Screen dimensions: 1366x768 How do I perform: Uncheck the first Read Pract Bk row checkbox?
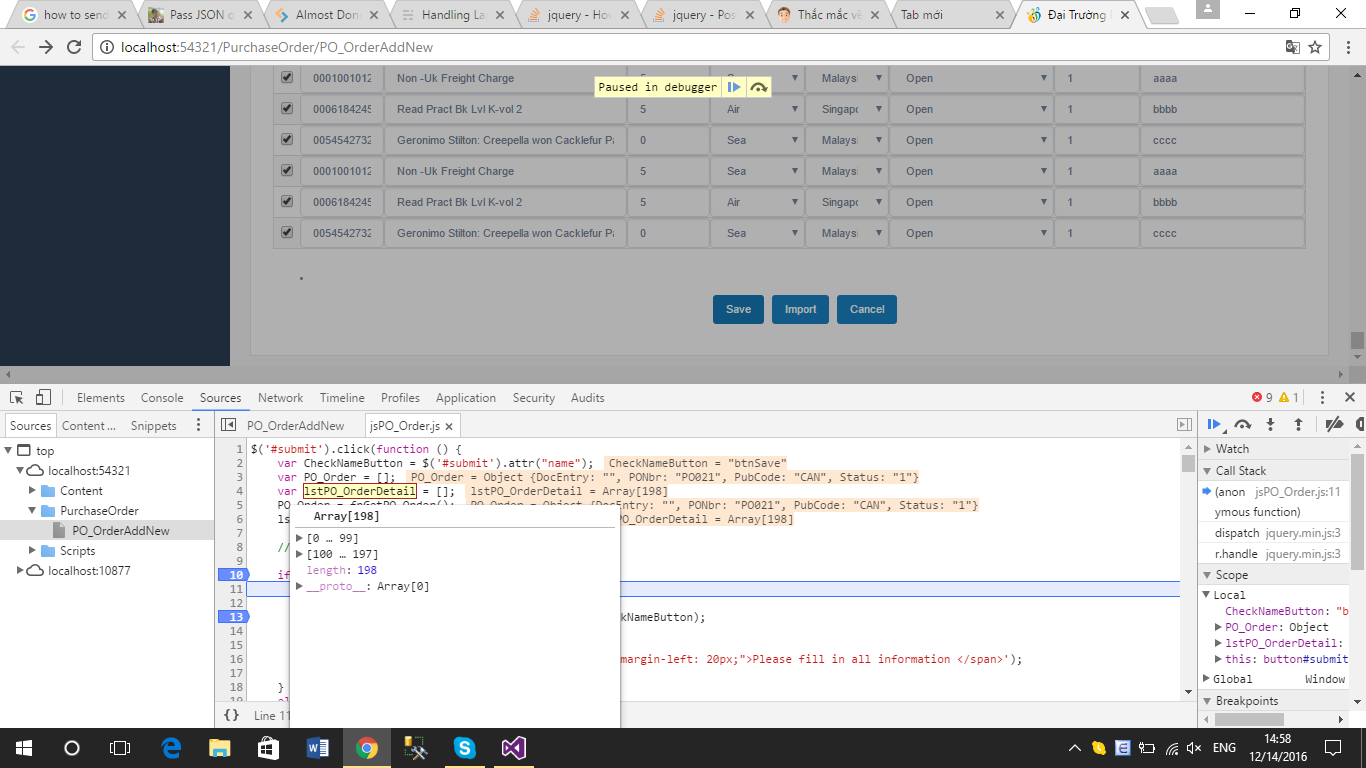click(x=287, y=109)
